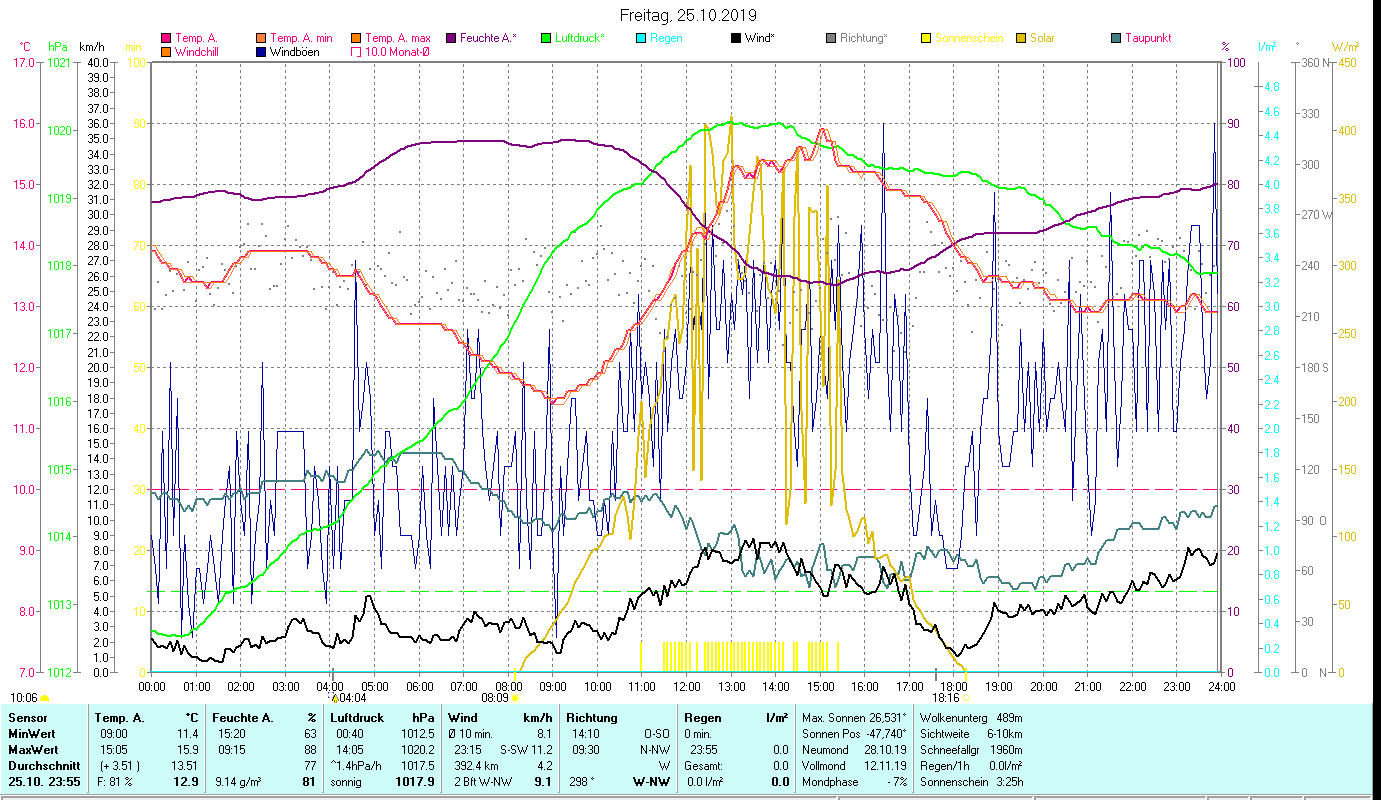Click the gold Solar legend swatch
Screen dimensions: 1381x800
coord(1021,39)
